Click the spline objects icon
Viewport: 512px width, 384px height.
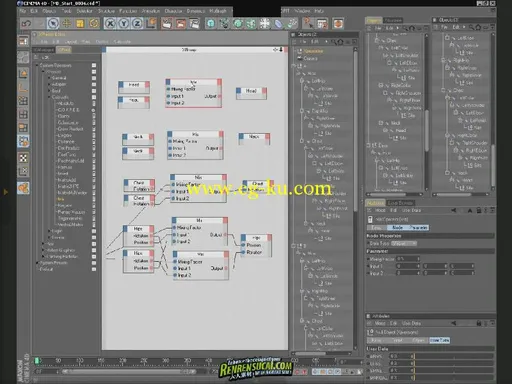[x=224, y=23]
